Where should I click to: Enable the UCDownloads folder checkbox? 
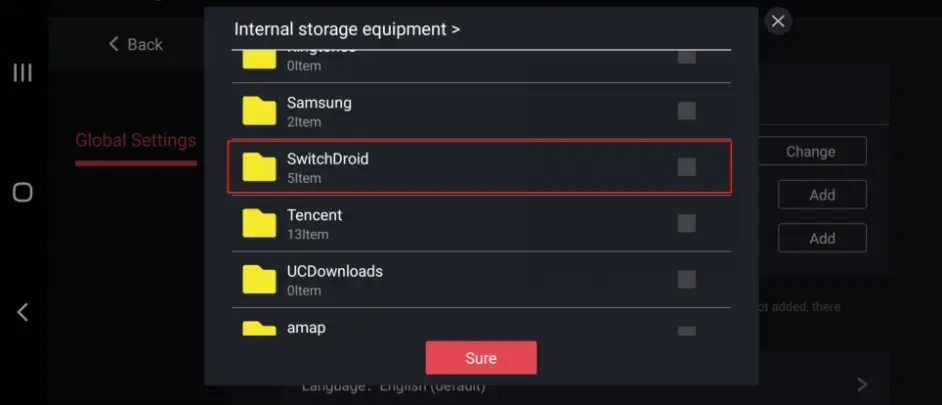pos(687,279)
